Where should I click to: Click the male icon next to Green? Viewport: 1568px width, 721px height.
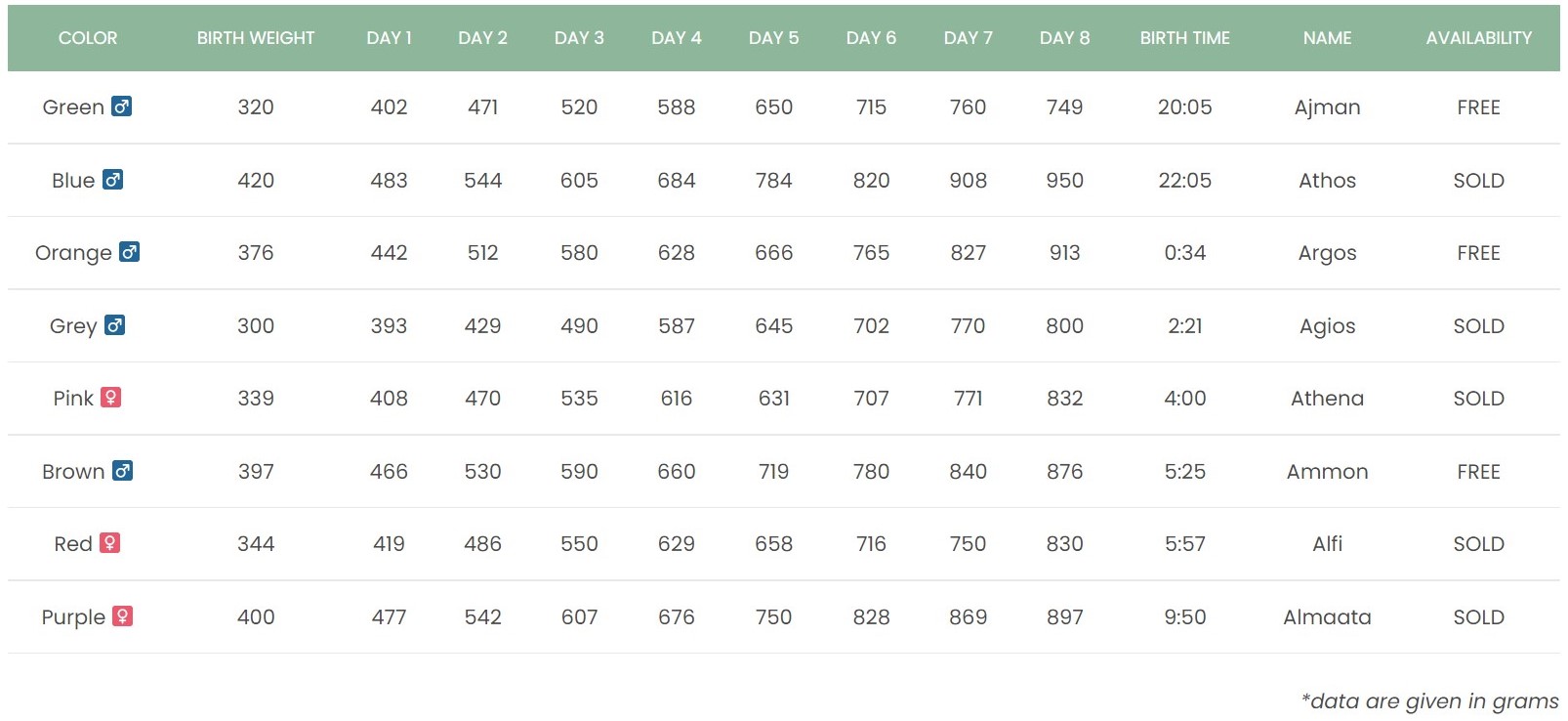point(121,106)
